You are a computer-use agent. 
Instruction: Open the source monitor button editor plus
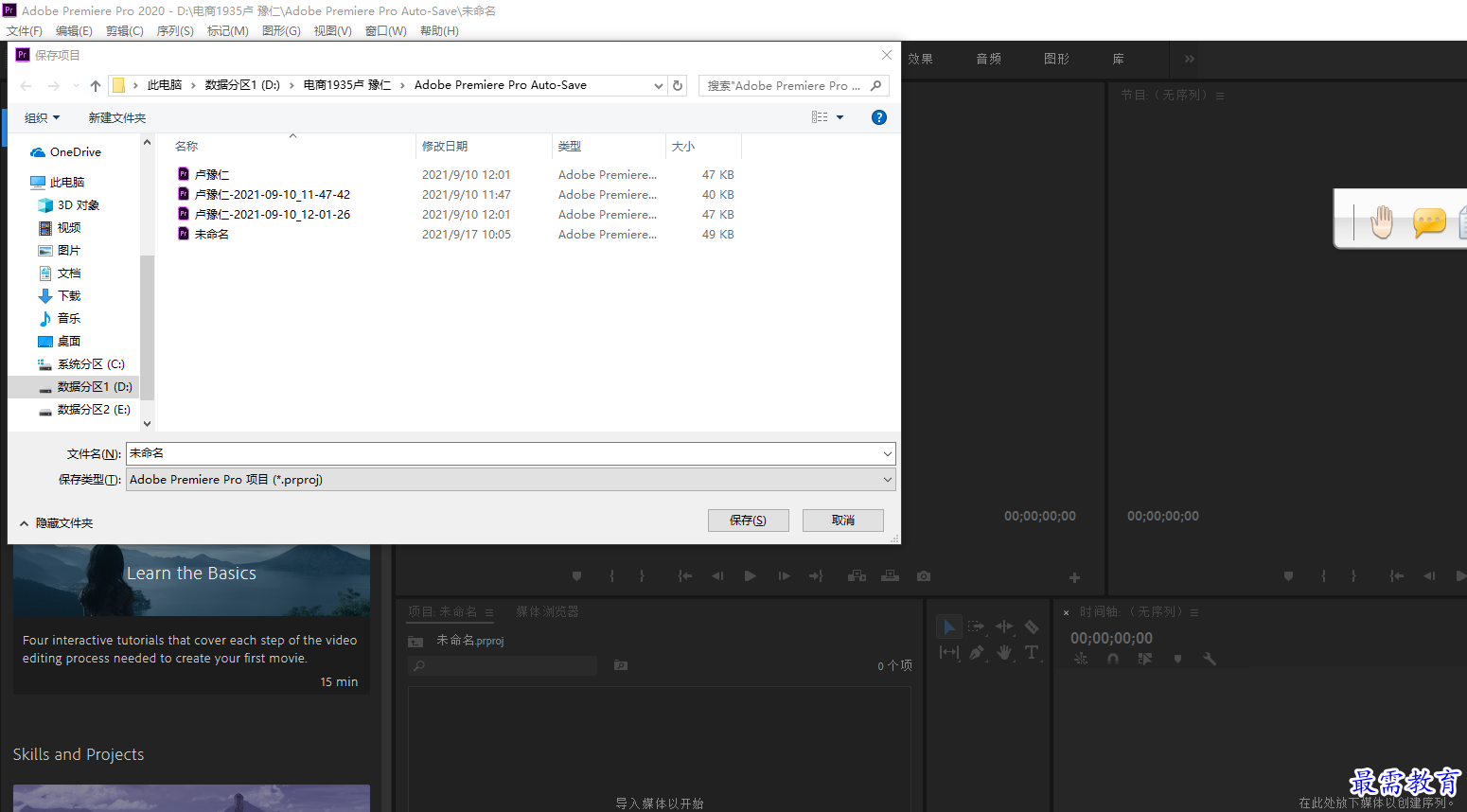(1074, 577)
